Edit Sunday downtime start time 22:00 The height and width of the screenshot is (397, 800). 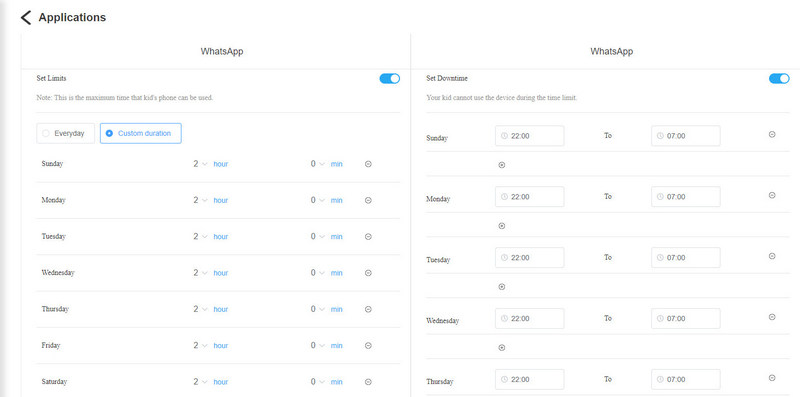(530, 136)
